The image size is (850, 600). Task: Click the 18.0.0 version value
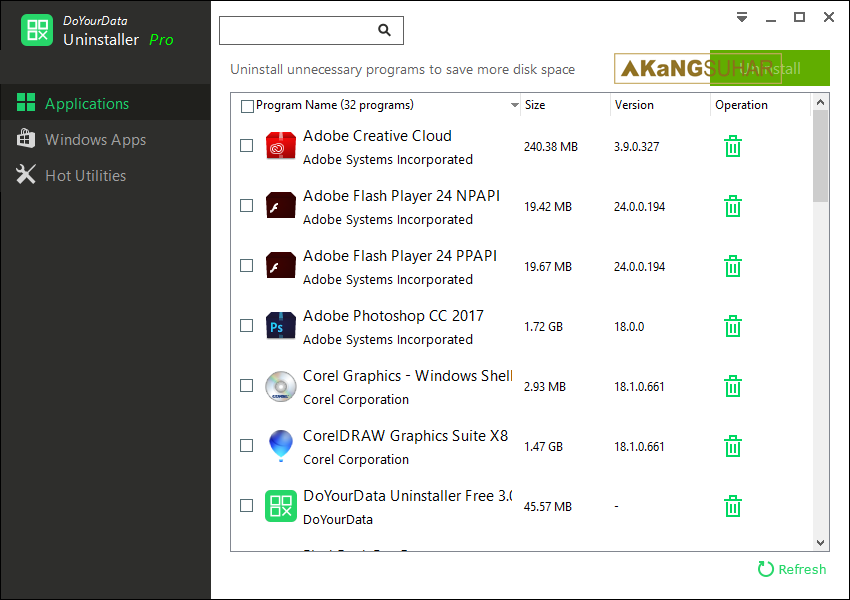click(x=629, y=327)
